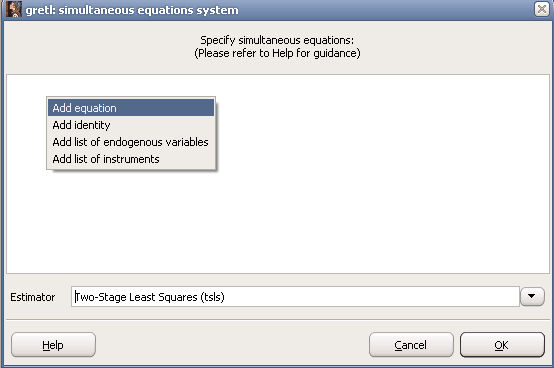Viewport: 554px width, 368px height.
Task: Cancel the equations system dialog
Action: coord(411,345)
